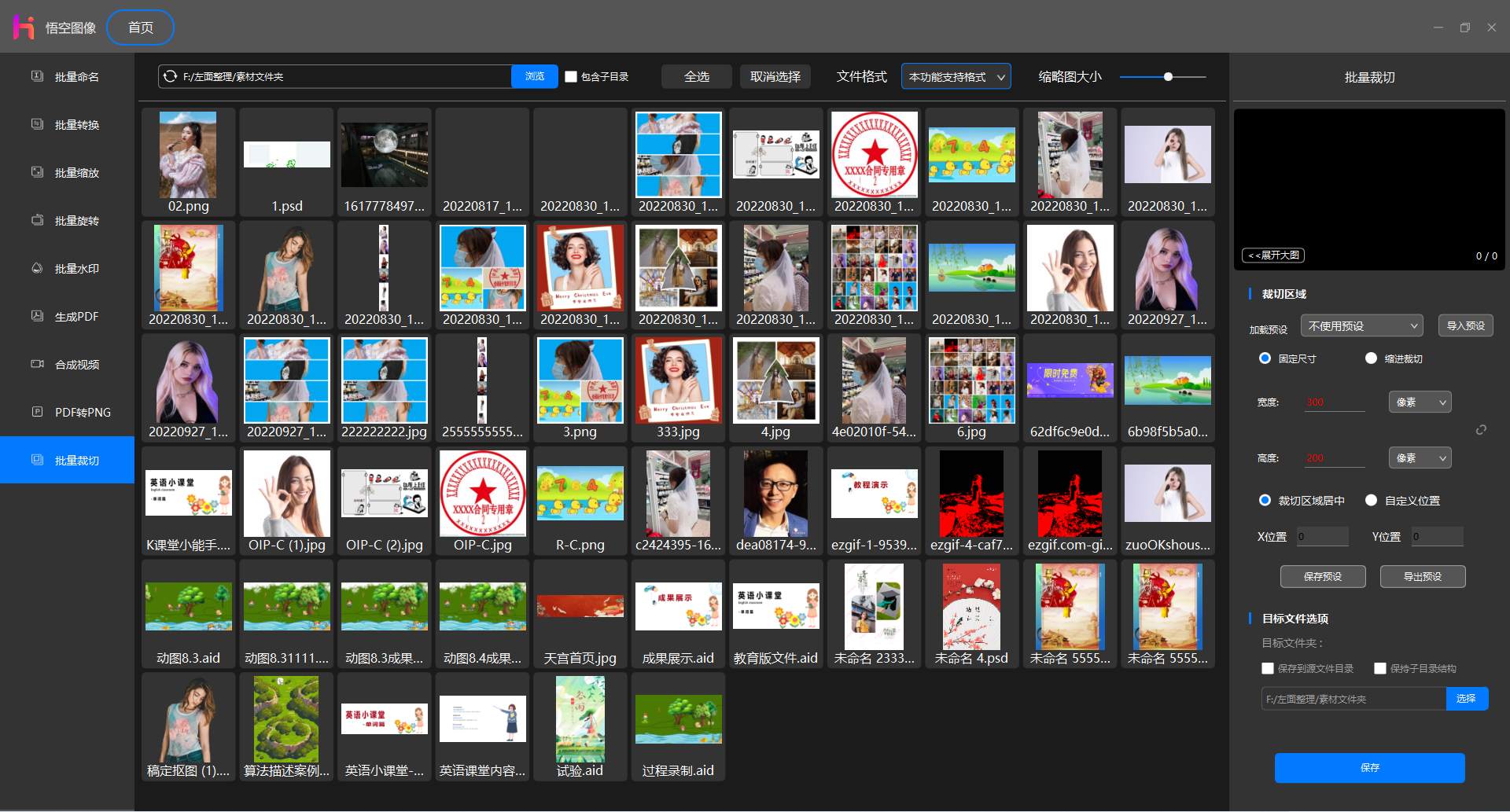Click the 展开大图 button in preview

pos(1273,255)
